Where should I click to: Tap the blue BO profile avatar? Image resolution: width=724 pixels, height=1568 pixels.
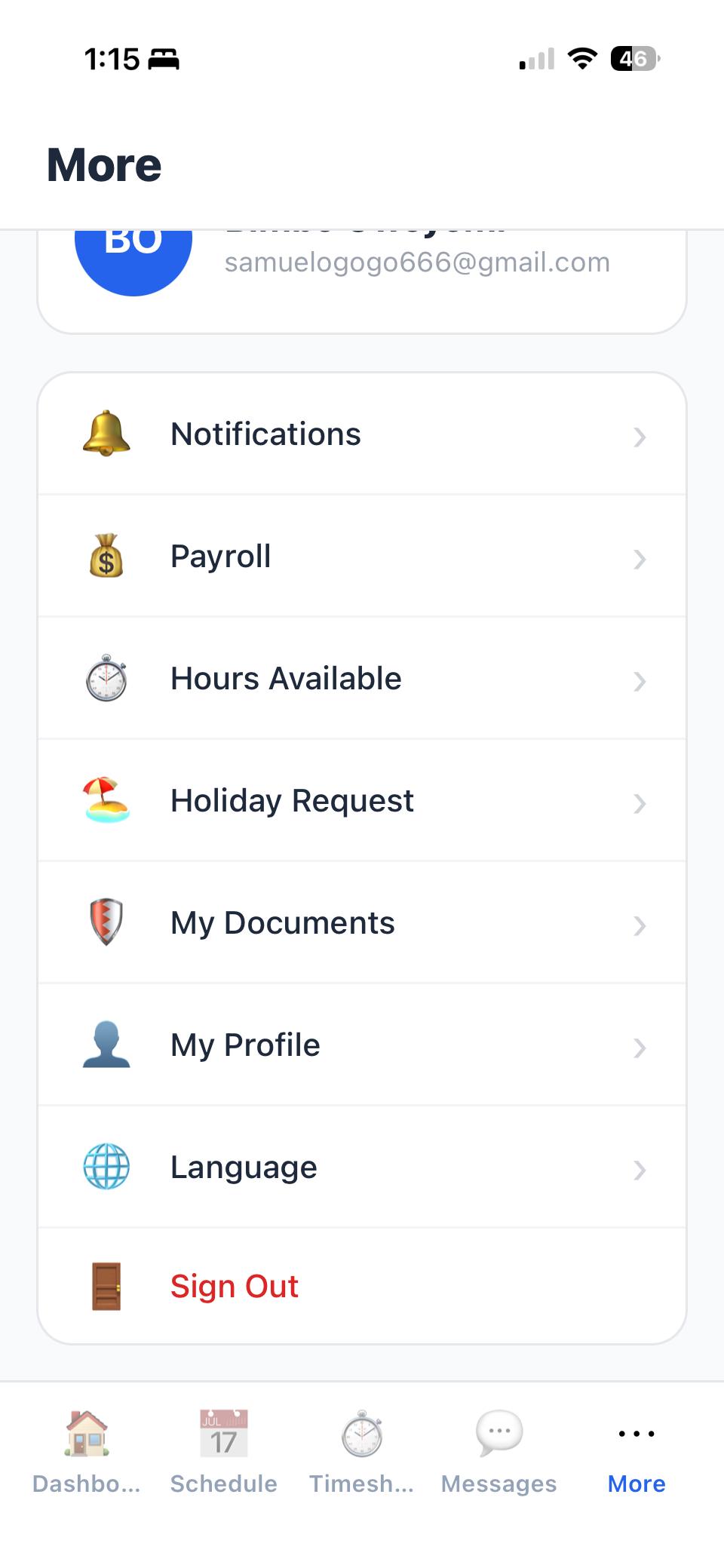[133, 253]
